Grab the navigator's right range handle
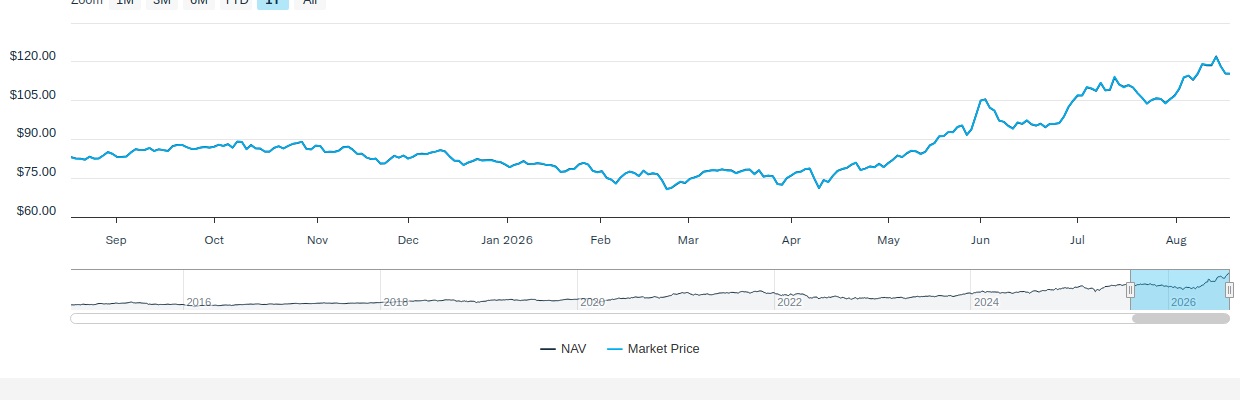This screenshot has width=1240, height=400. [1229, 290]
